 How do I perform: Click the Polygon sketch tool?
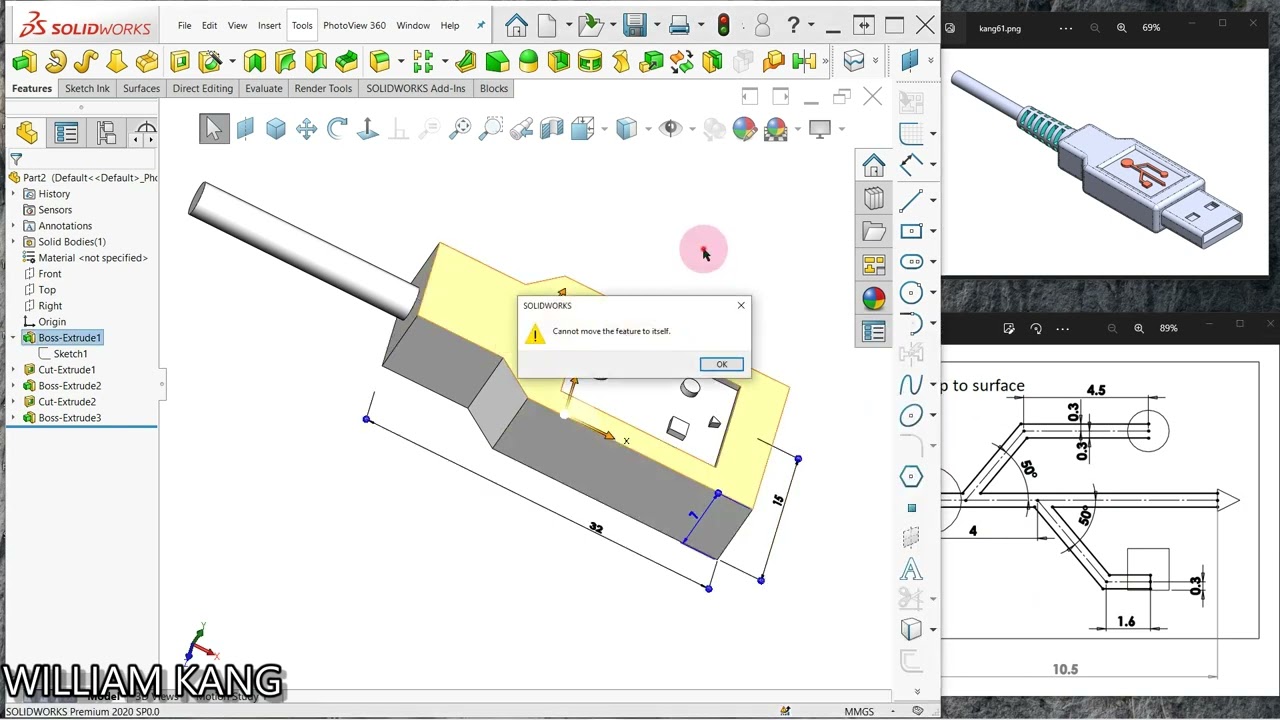(x=910, y=477)
